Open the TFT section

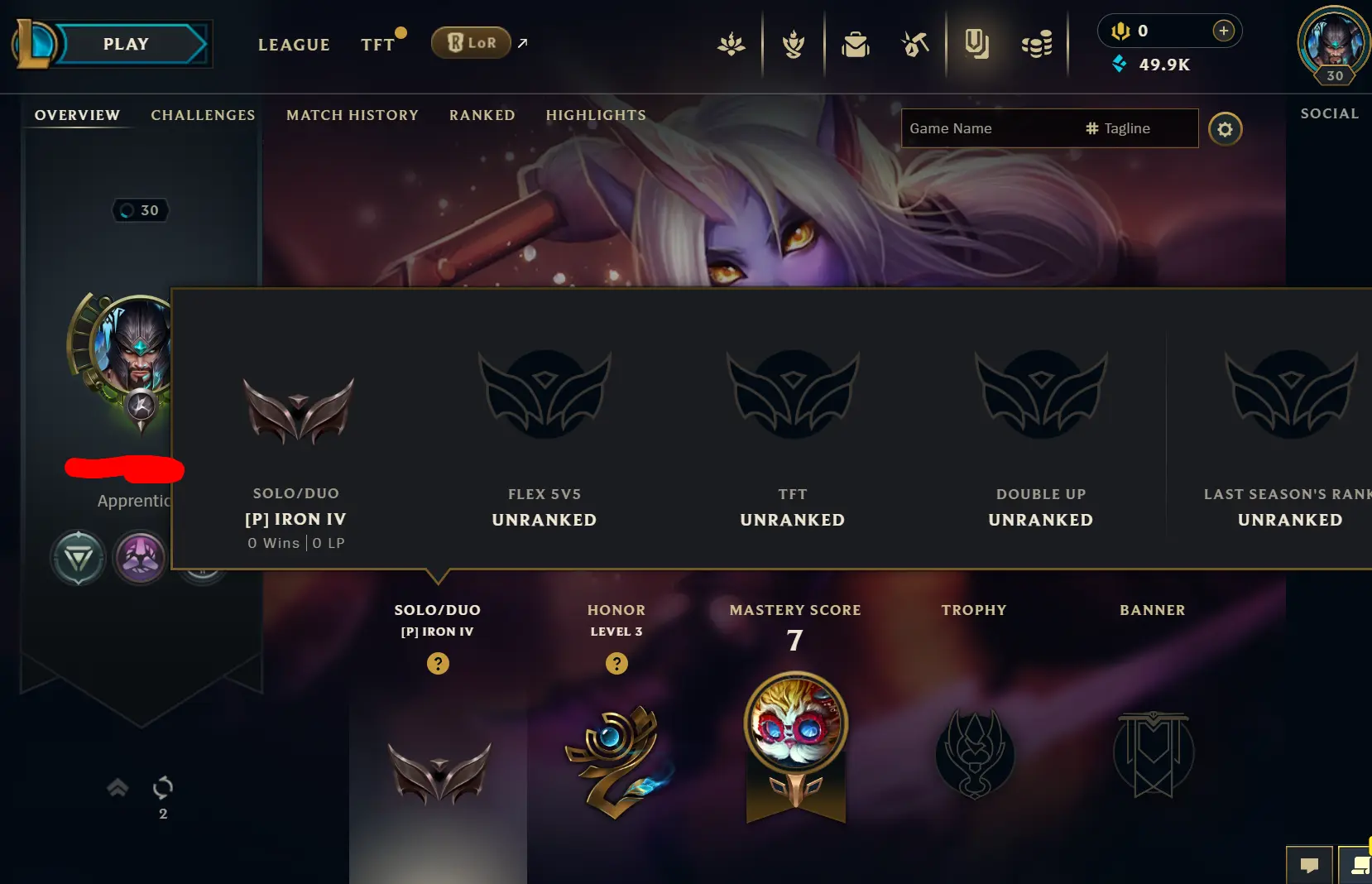pos(378,45)
